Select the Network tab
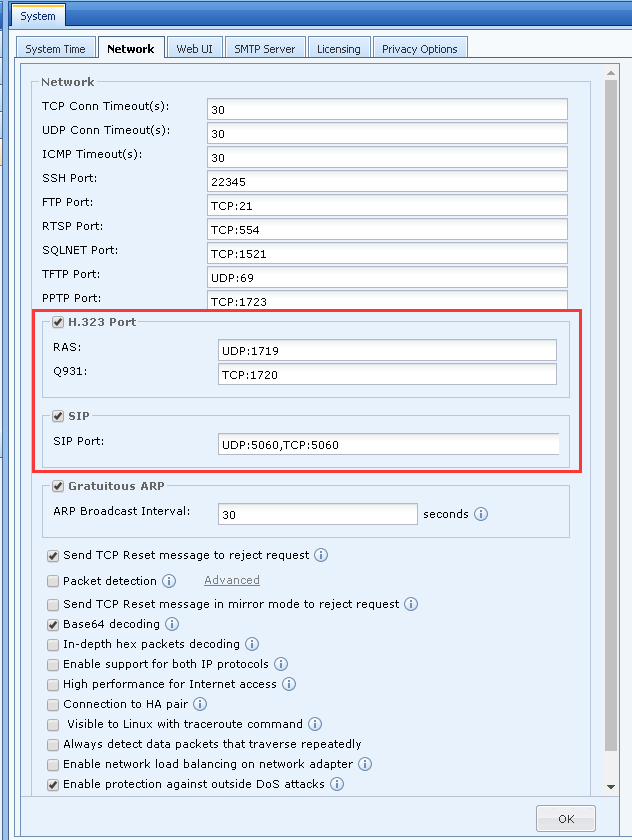 pyautogui.click(x=131, y=48)
